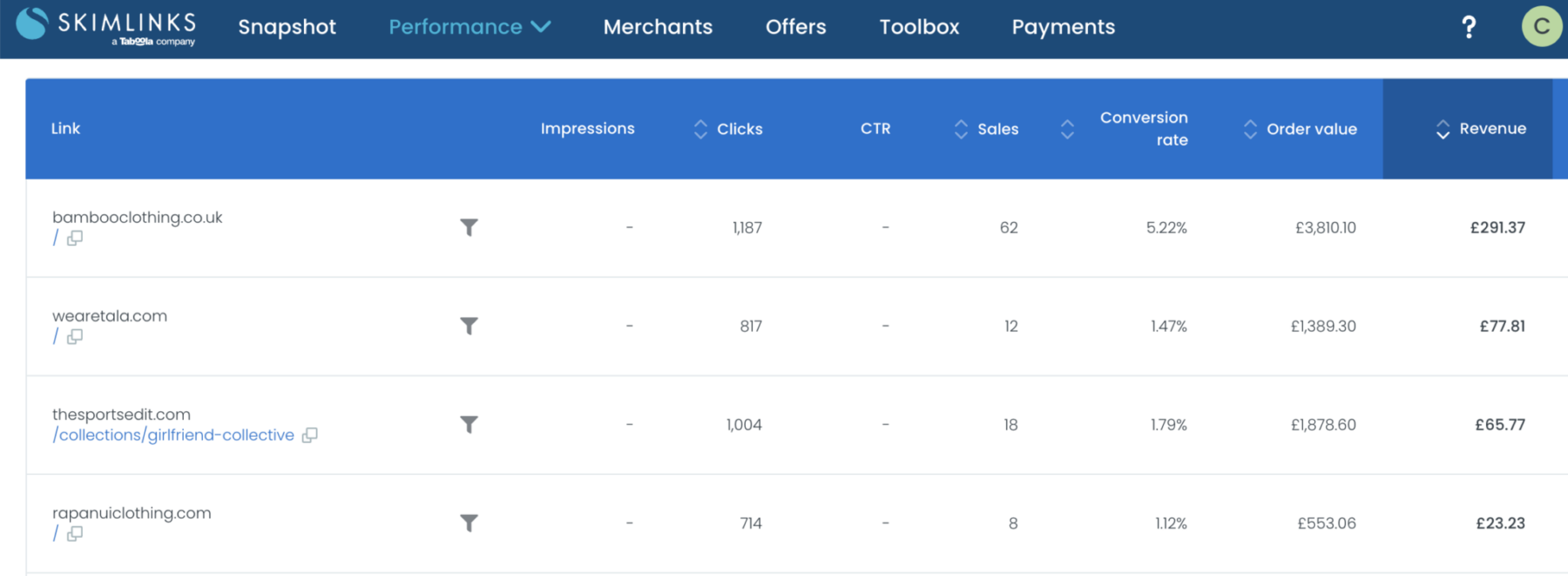This screenshot has width=1568, height=576.
Task: Click revenue value £23.23
Action: [1500, 523]
